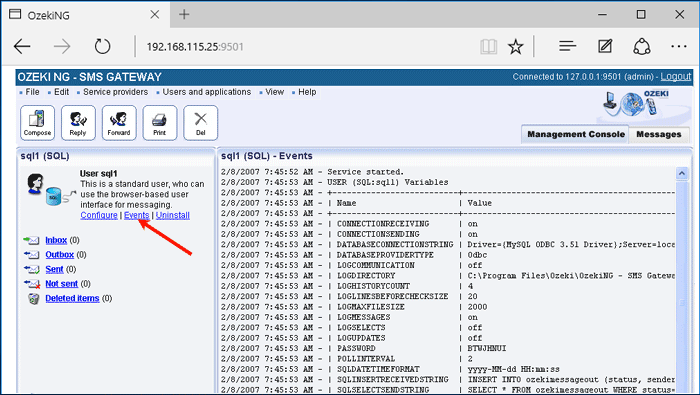Open the Service providers menu

(x=115, y=92)
